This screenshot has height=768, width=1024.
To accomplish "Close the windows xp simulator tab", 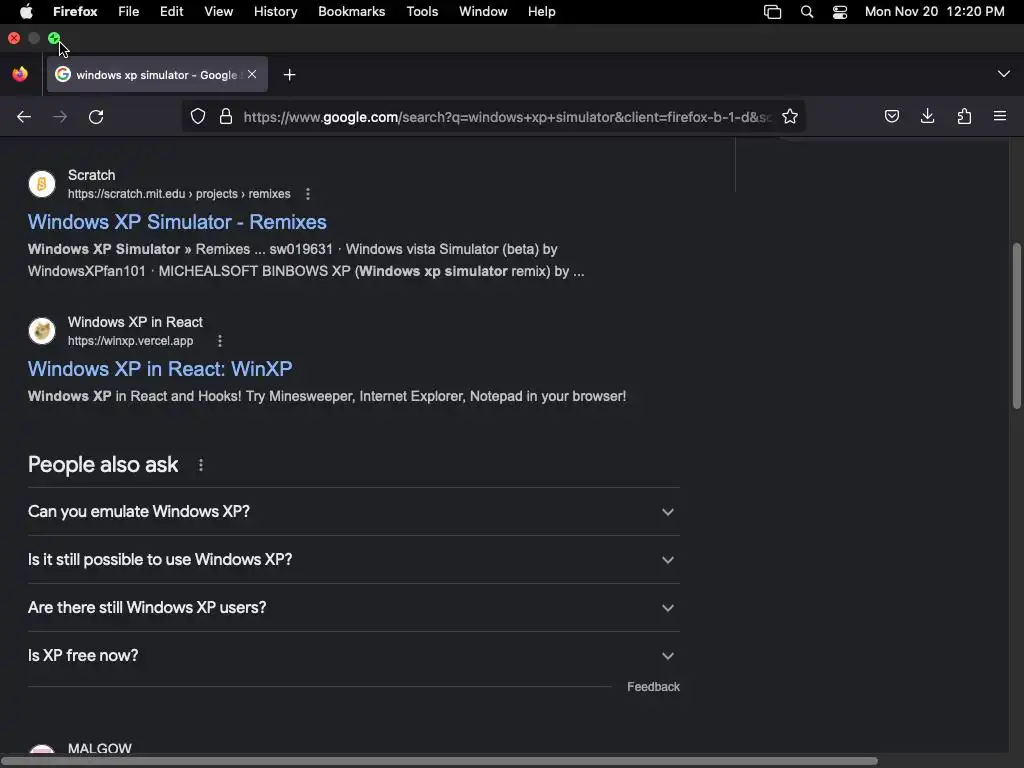I will click(252, 74).
